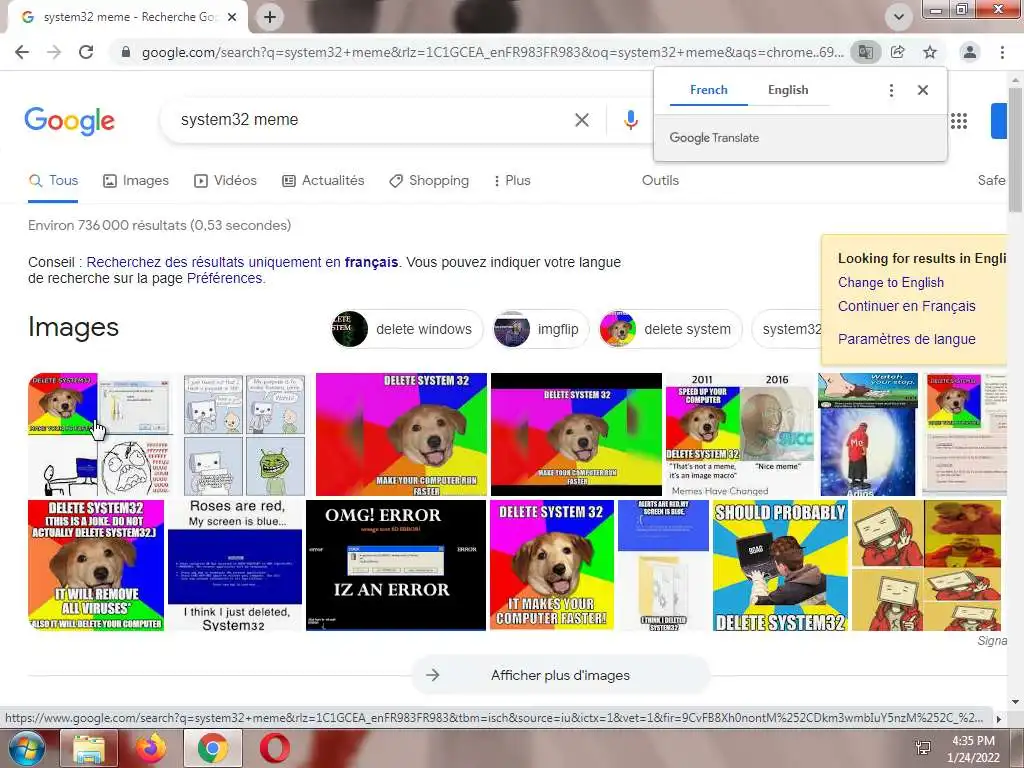The image size is (1024, 768).
Task: Click the Translate this page icon
Action: [866, 52]
